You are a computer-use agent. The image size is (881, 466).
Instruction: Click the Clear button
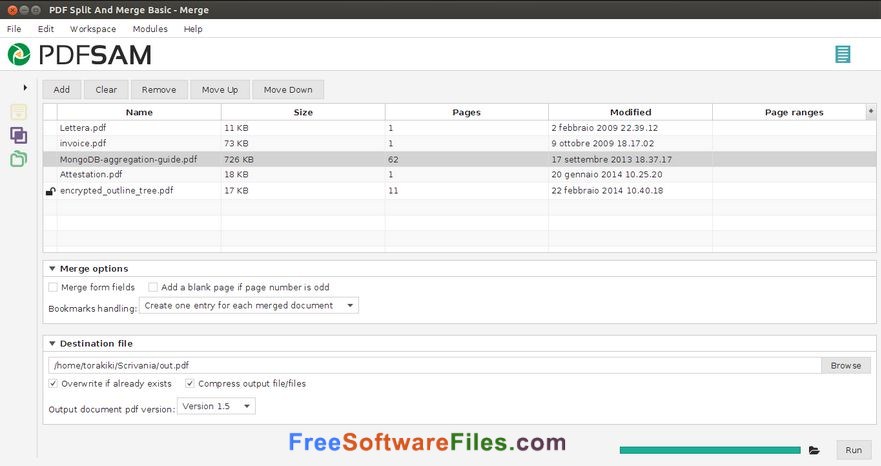106,89
